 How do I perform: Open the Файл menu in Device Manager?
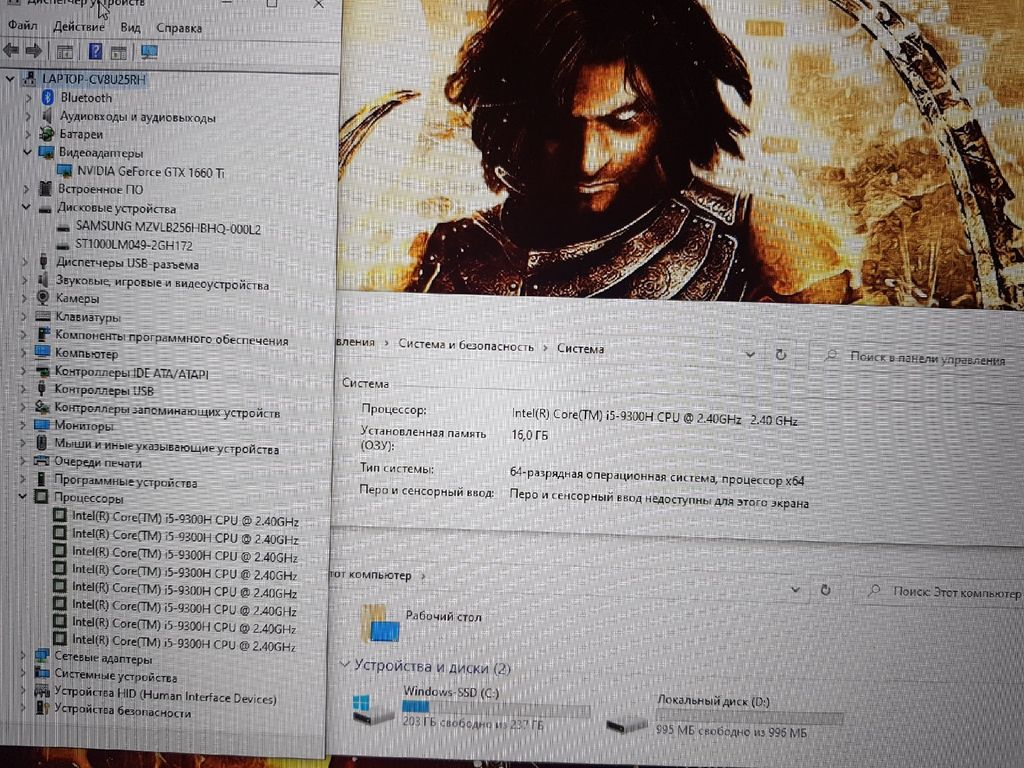[x=22, y=25]
